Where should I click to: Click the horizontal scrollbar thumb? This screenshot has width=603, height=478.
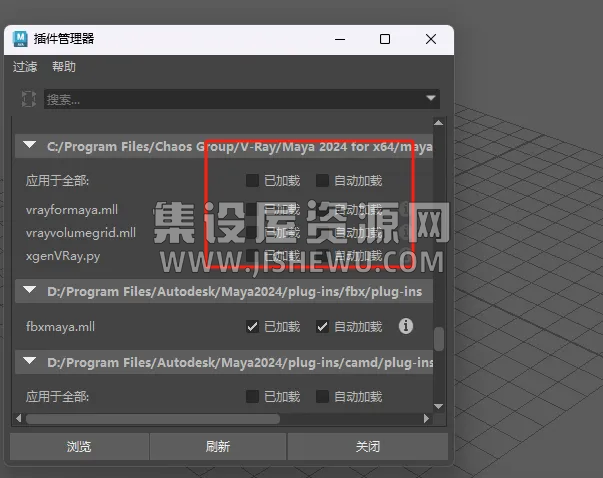click(153, 418)
